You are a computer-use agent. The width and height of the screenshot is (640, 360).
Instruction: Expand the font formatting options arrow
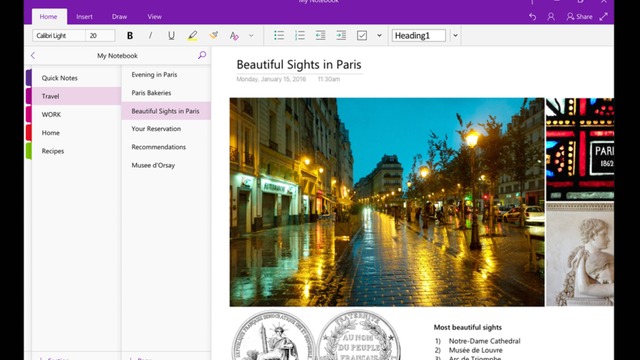click(251, 36)
